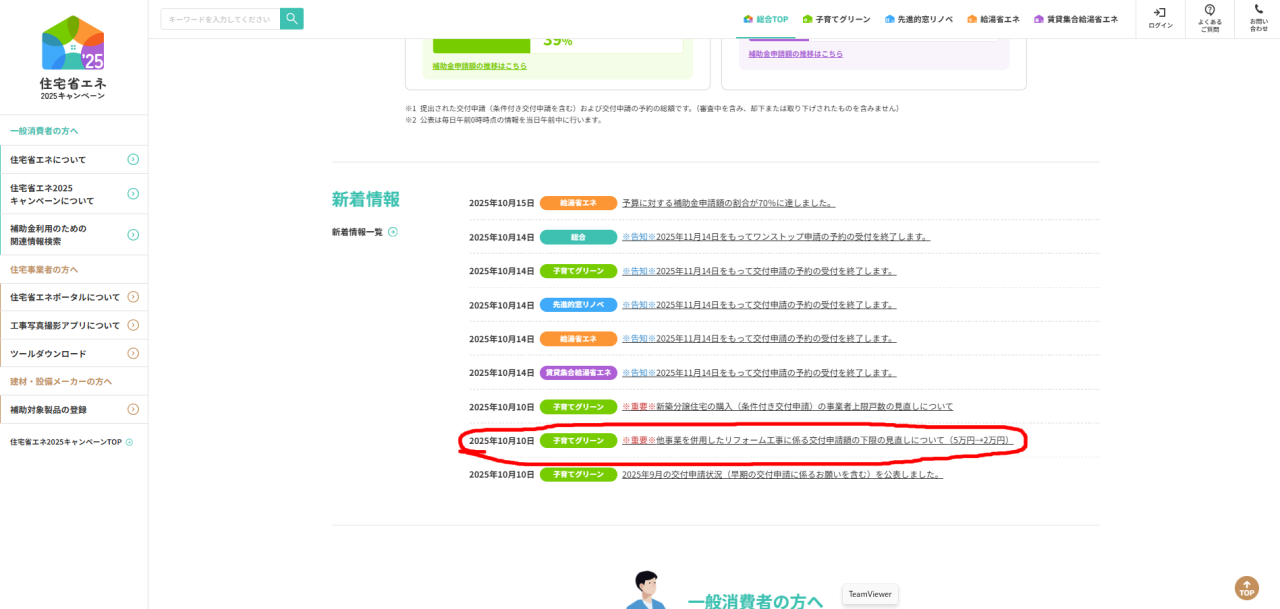Click the お問い合わせ phone icon
Screen dimensions: 1280x609
[x=1258, y=10]
